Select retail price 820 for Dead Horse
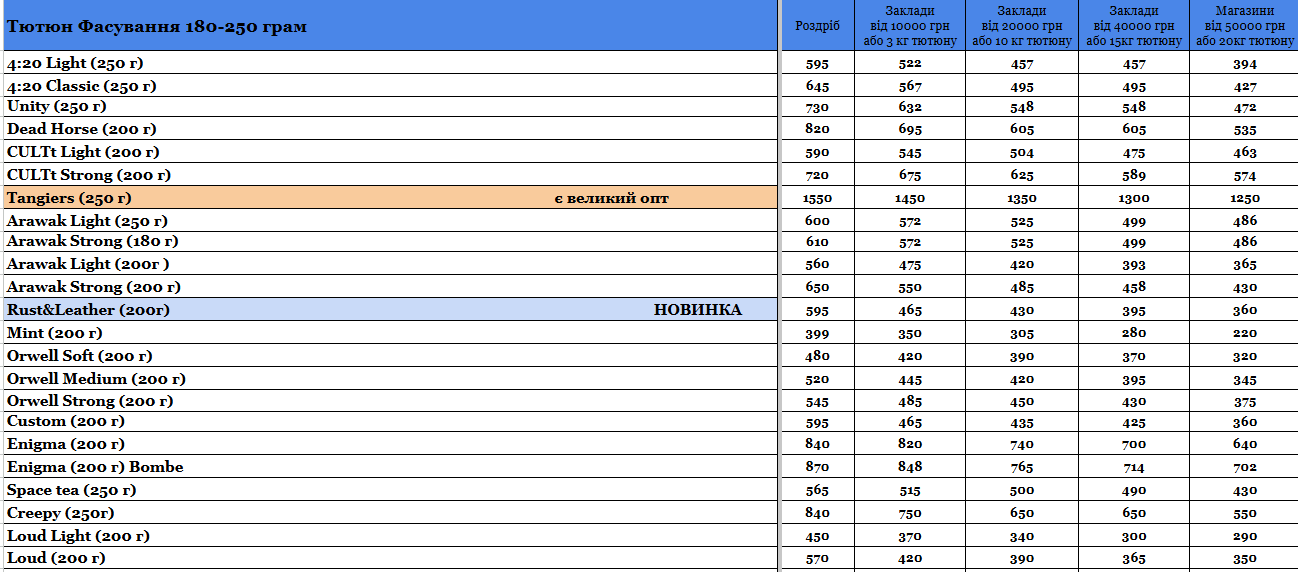Screen dimensions: 1298x572 (817, 130)
